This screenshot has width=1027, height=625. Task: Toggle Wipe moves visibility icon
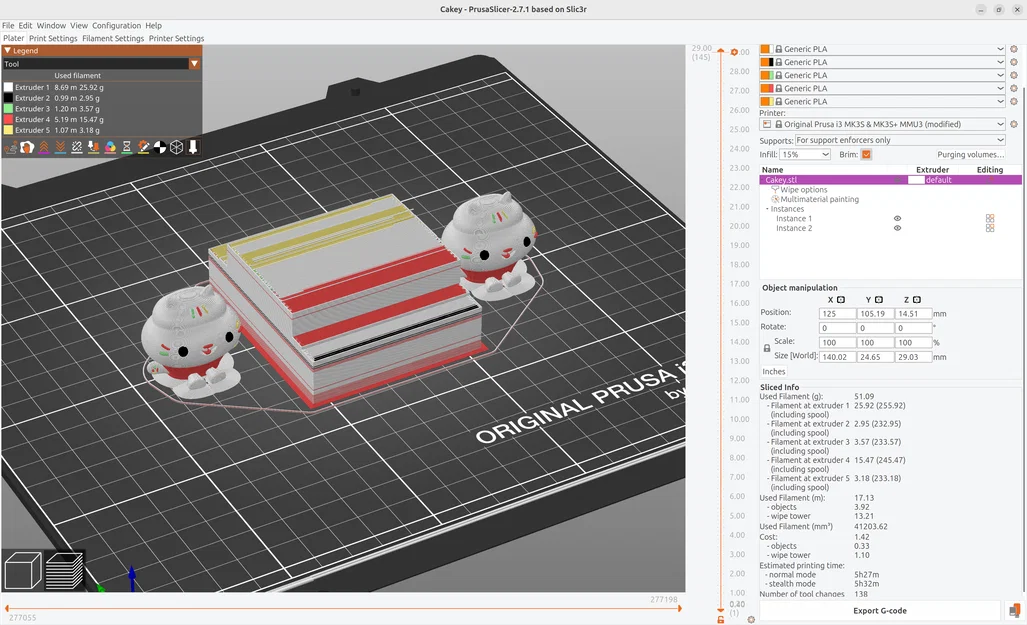pos(27,147)
